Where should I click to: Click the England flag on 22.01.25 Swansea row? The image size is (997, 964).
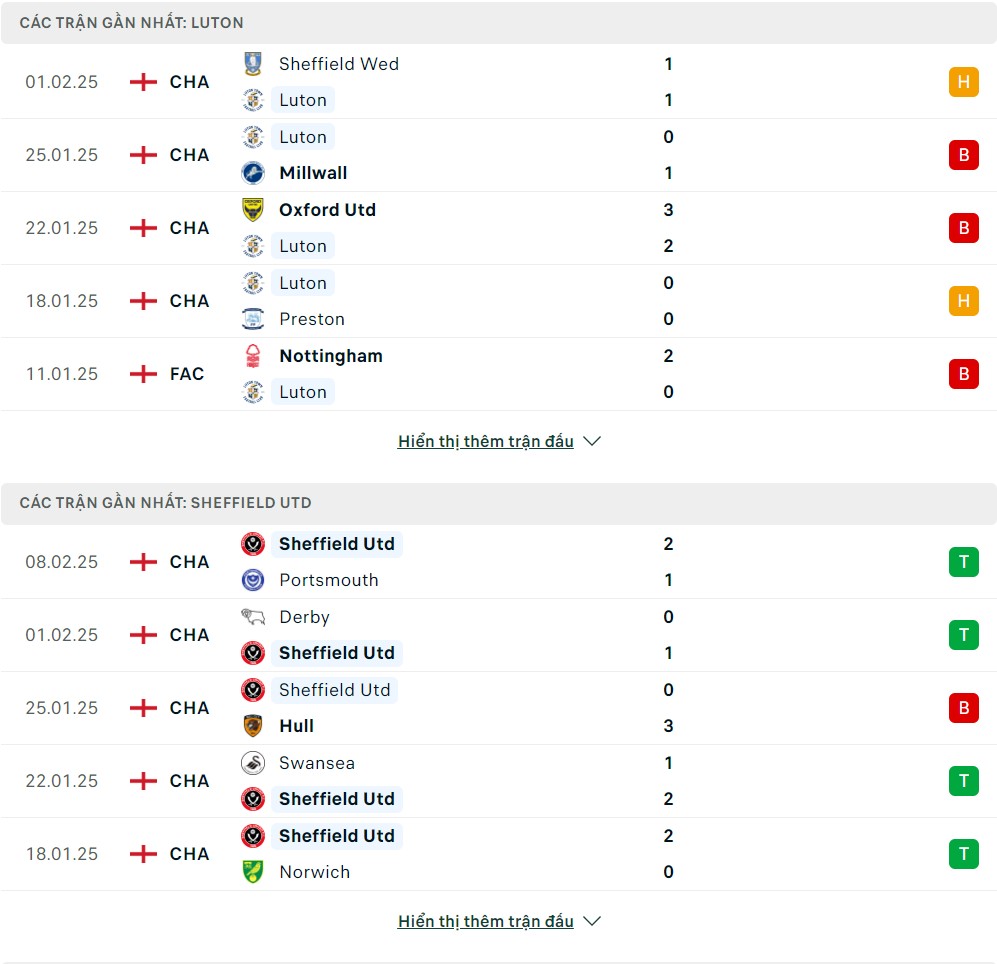(143, 781)
